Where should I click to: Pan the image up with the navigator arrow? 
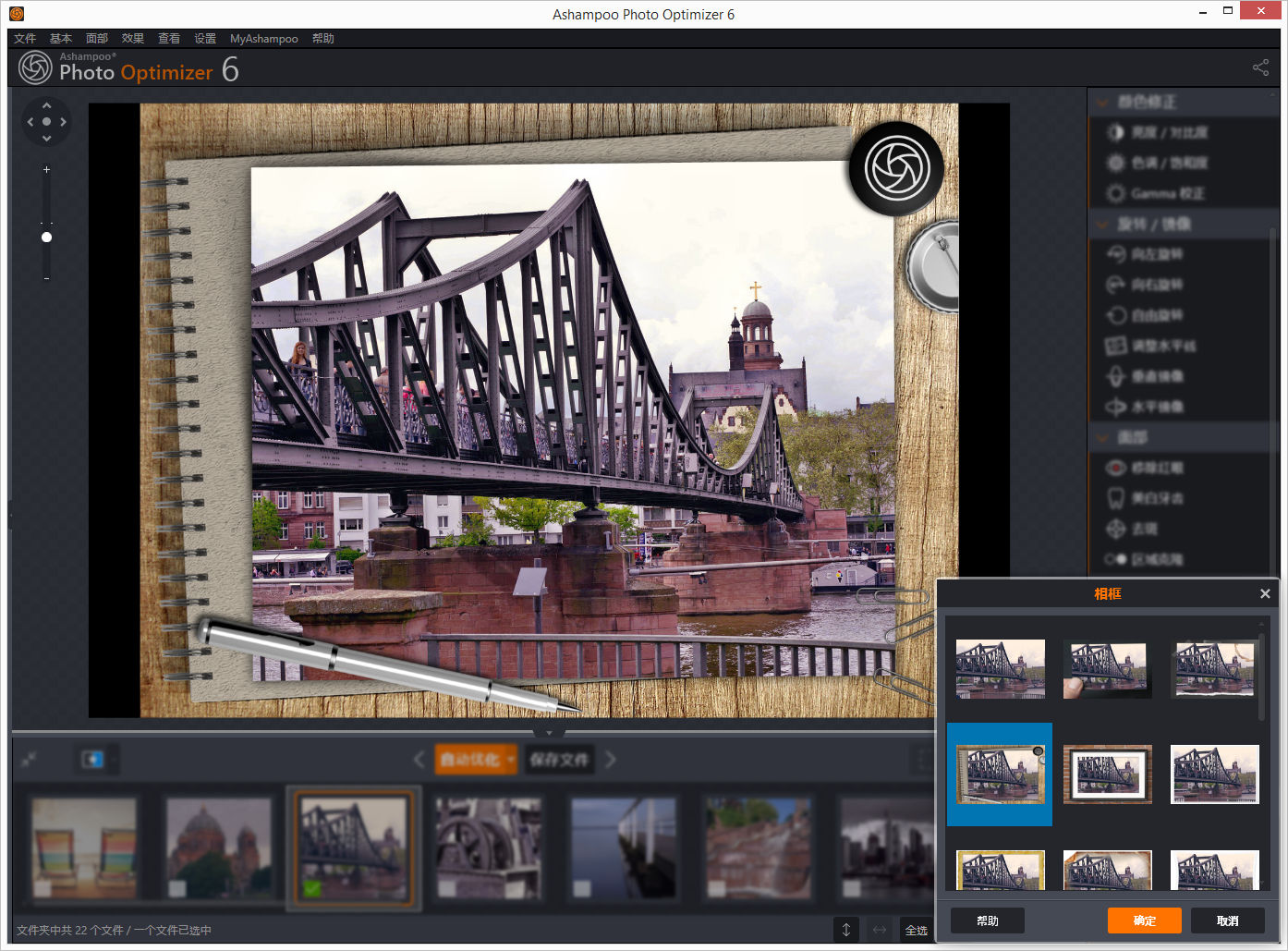tap(46, 105)
